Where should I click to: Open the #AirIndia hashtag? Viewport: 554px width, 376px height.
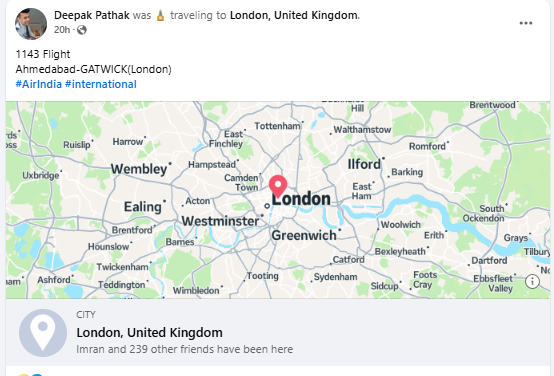[39, 84]
